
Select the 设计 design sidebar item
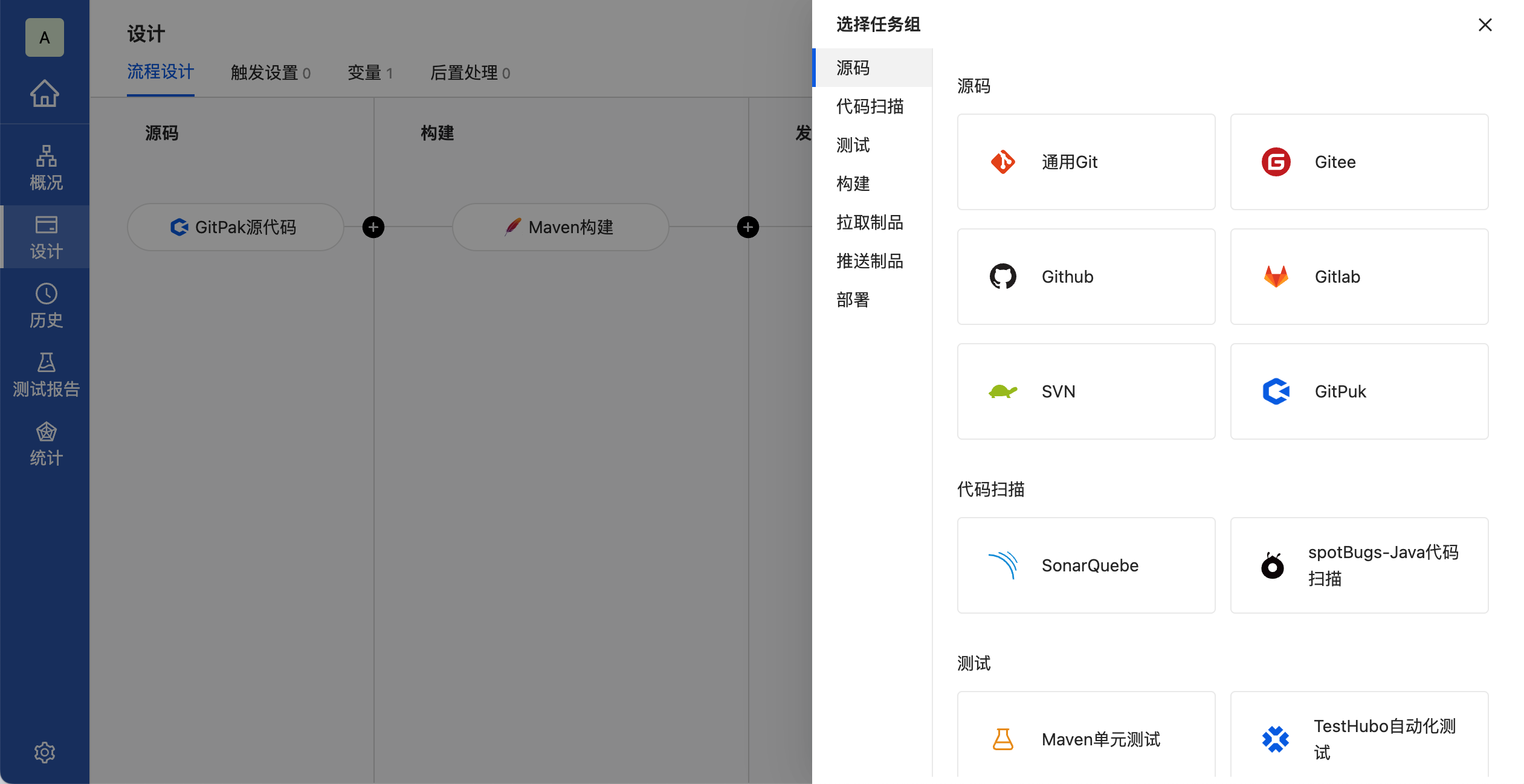click(46, 236)
